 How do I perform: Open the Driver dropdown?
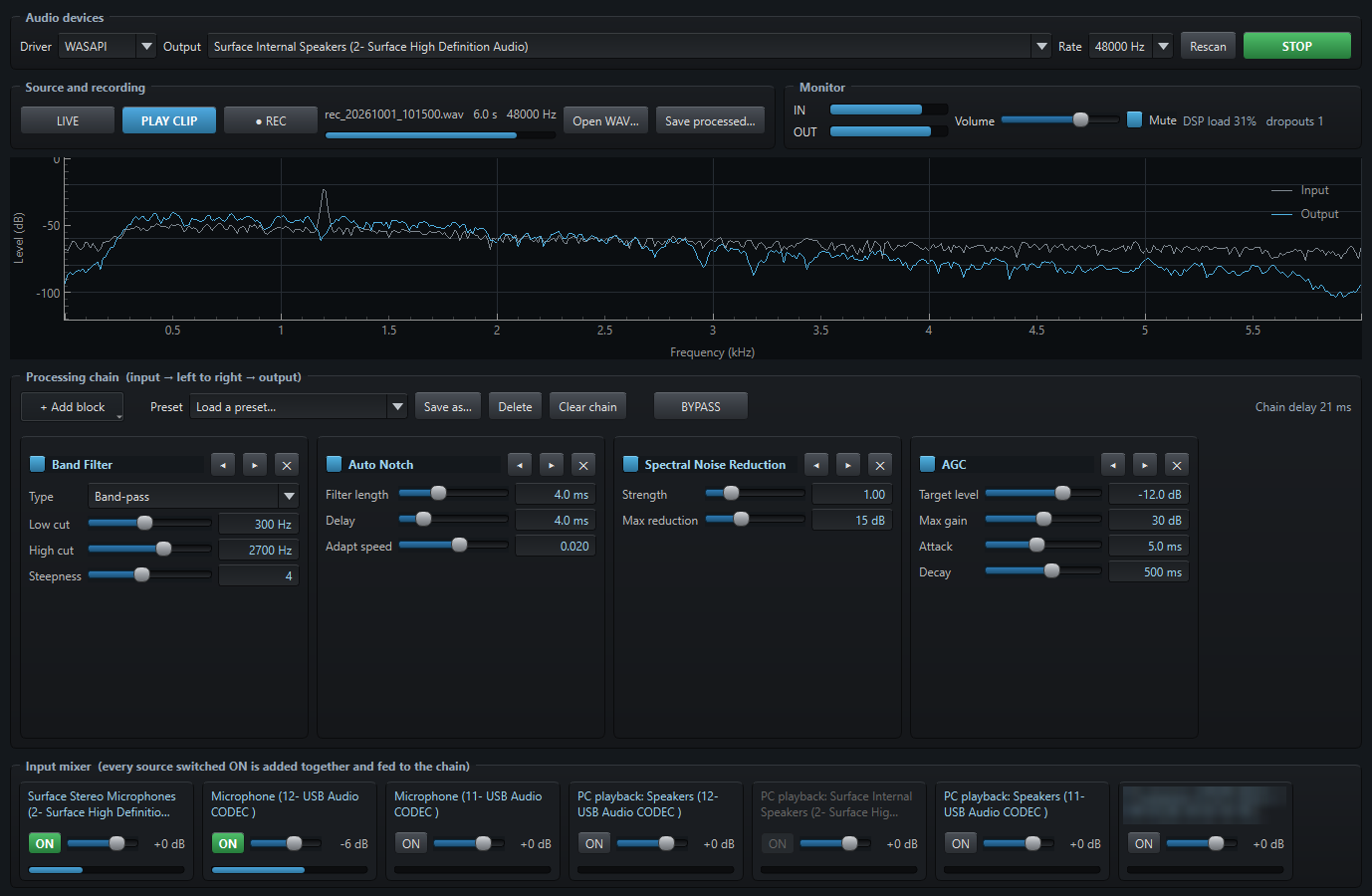click(x=108, y=46)
